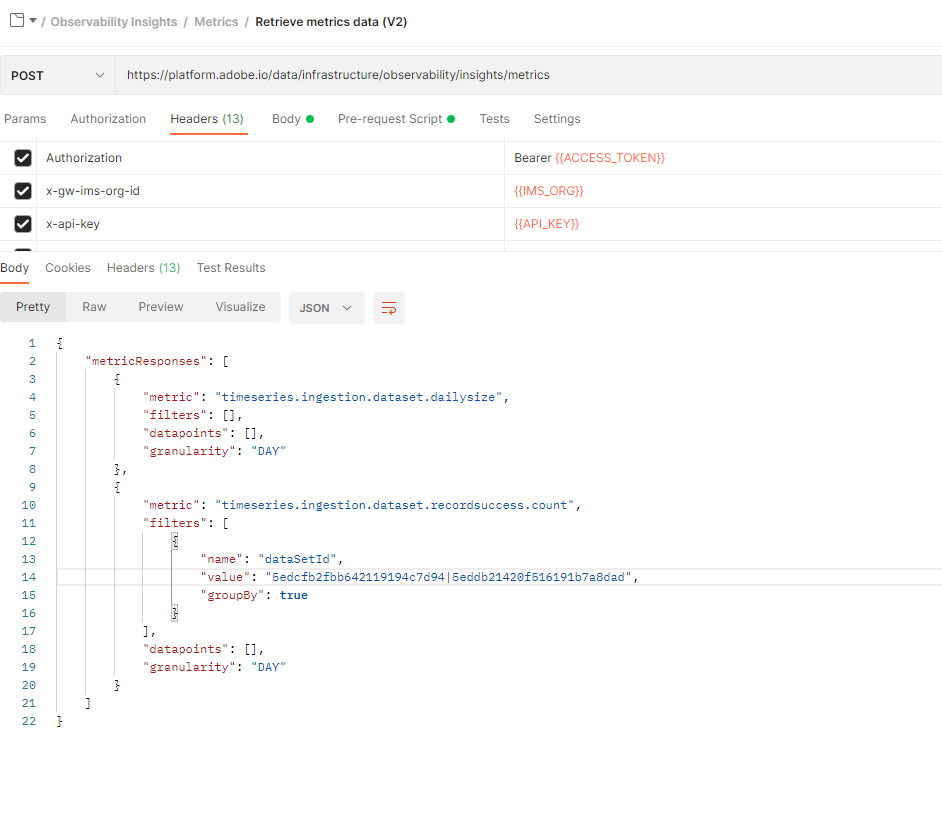Expand the JSON format dropdown
Viewport: 942px width, 815px height.
click(x=327, y=308)
